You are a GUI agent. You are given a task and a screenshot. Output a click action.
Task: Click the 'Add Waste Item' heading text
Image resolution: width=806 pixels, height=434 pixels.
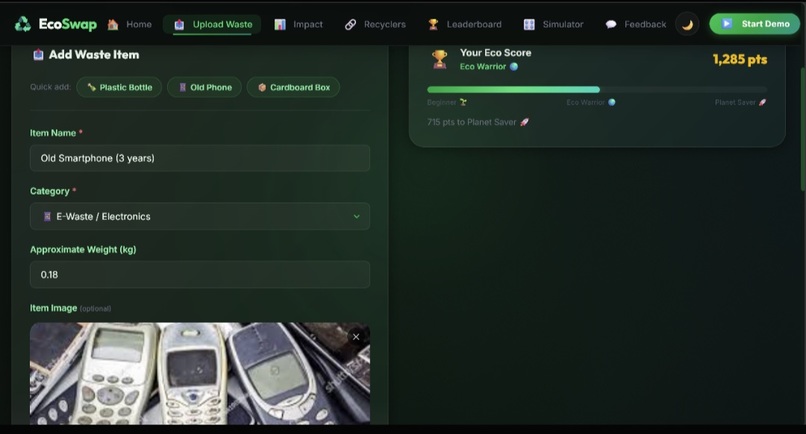pyautogui.click(x=94, y=55)
